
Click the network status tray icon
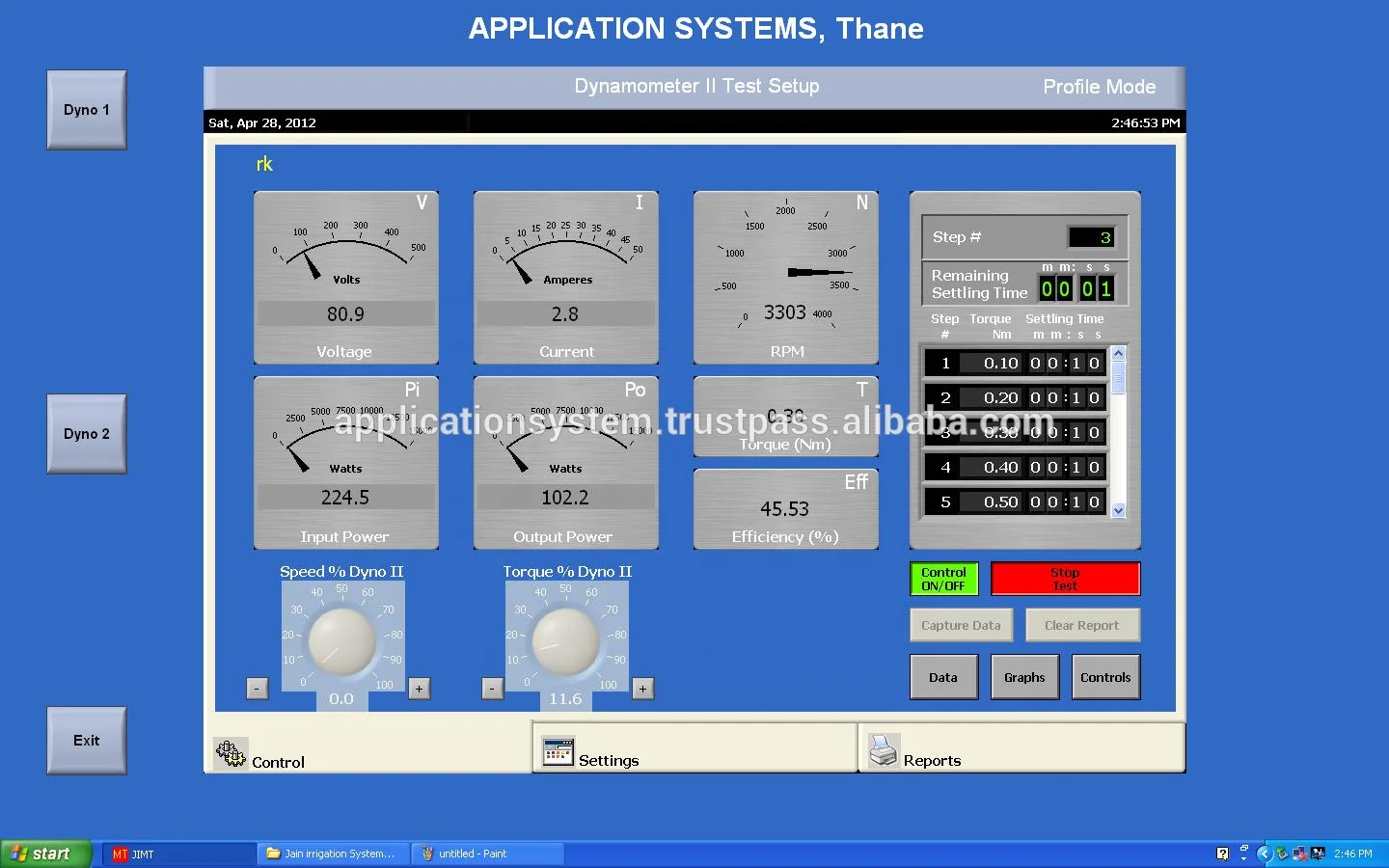[x=1299, y=854]
